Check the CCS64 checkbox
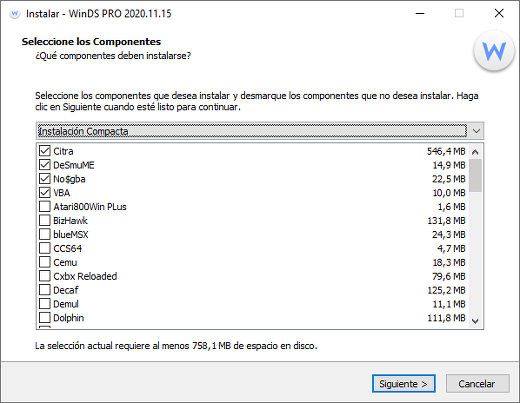Viewport: 520px width, 403px height. coord(45,248)
